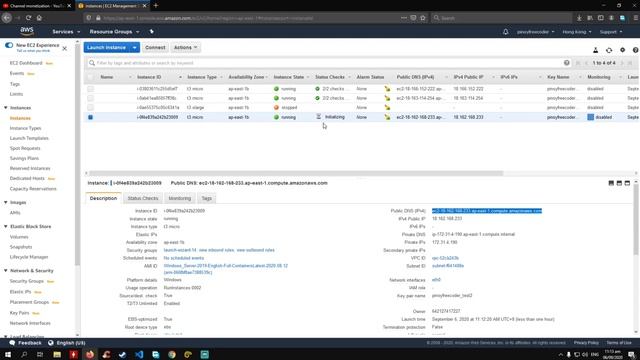This screenshot has height=360, width=640.
Task: Switch to the Tags tab
Action: coord(207,198)
